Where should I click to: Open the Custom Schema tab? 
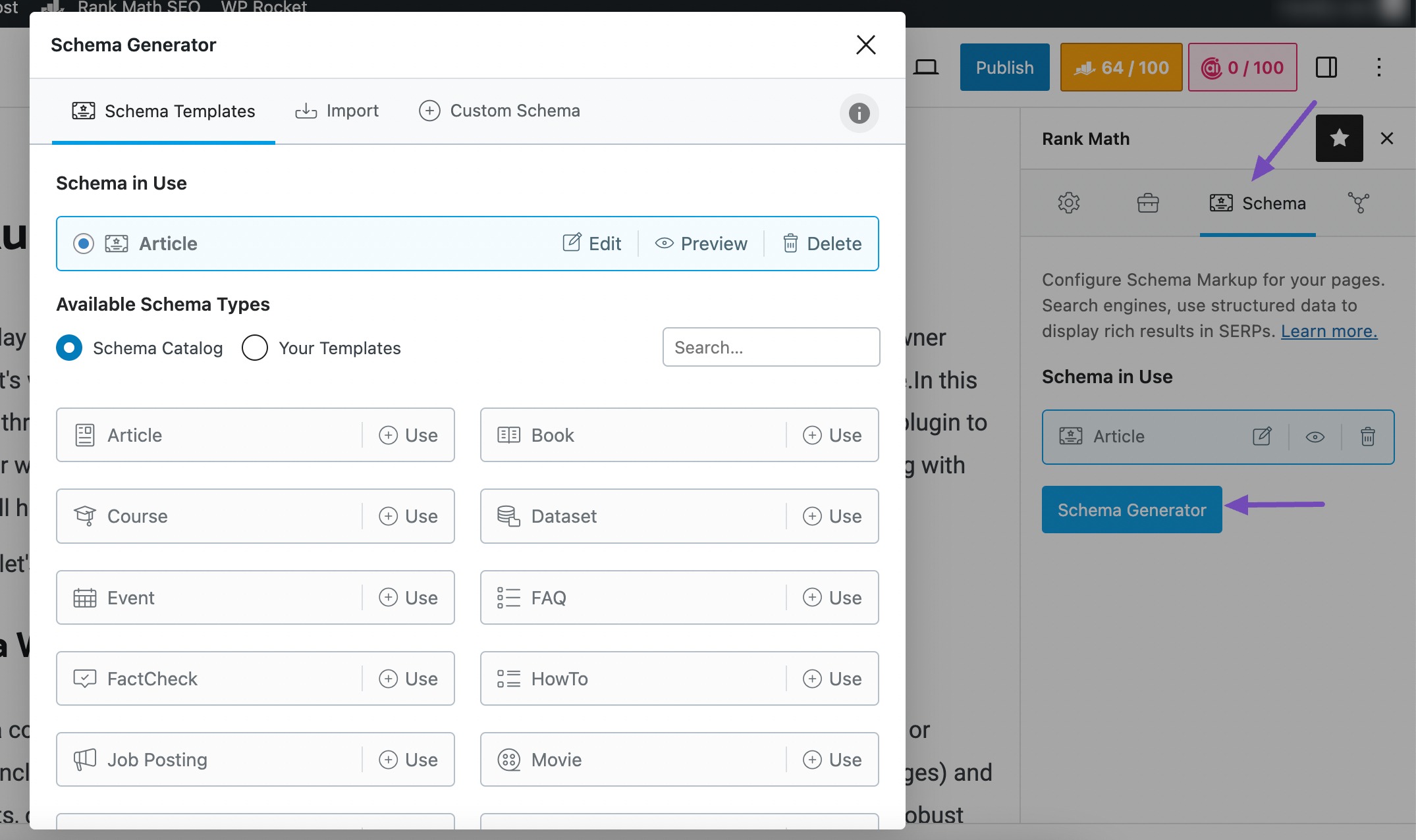499,111
